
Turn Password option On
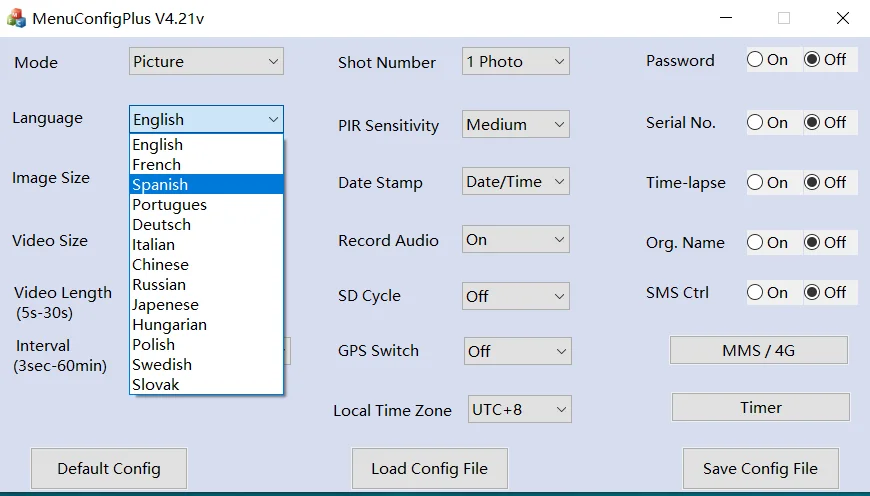coord(757,60)
